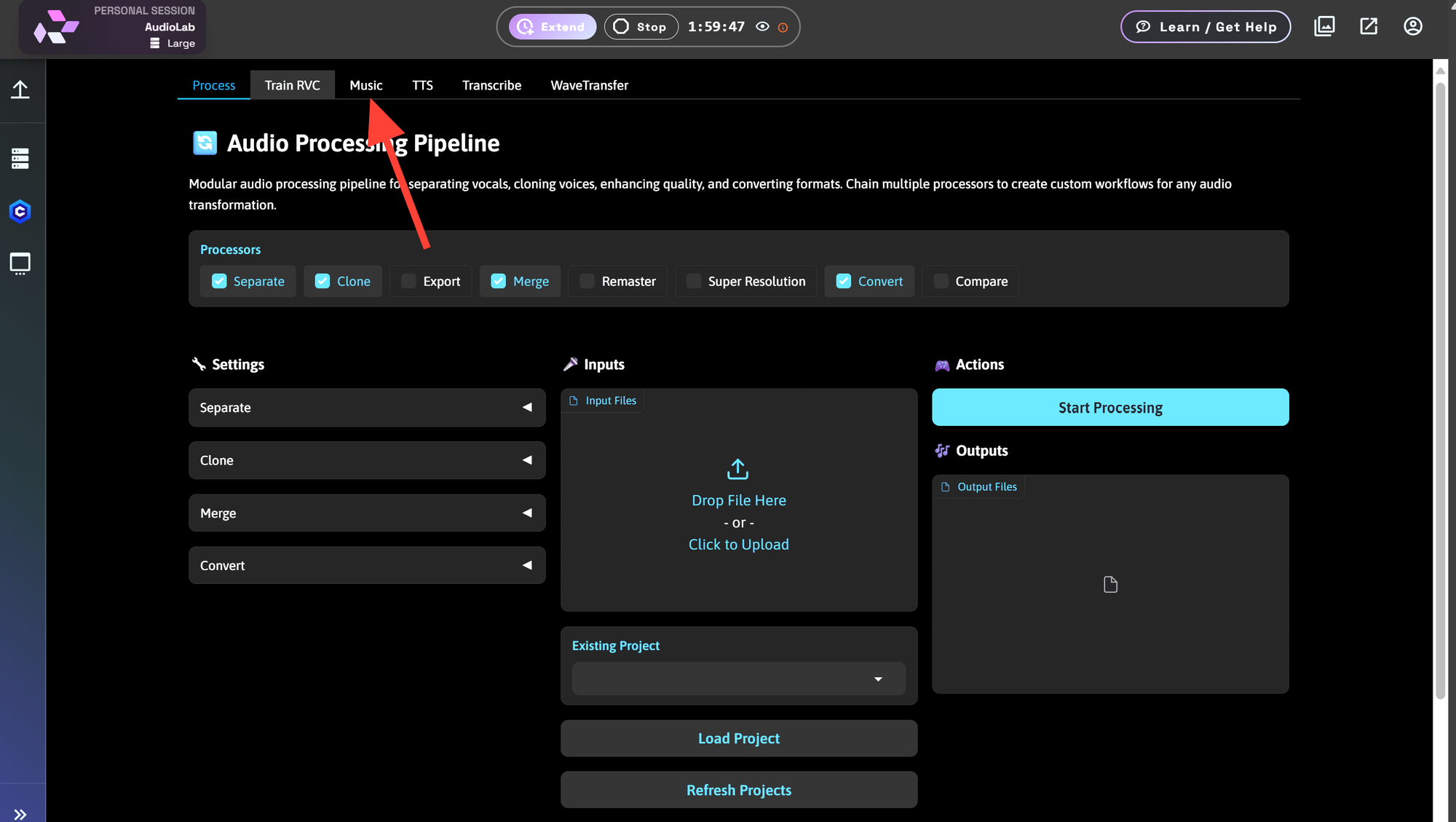1456x822 pixels.
Task: Click Click to Upload in the Inputs area
Action: (738, 544)
